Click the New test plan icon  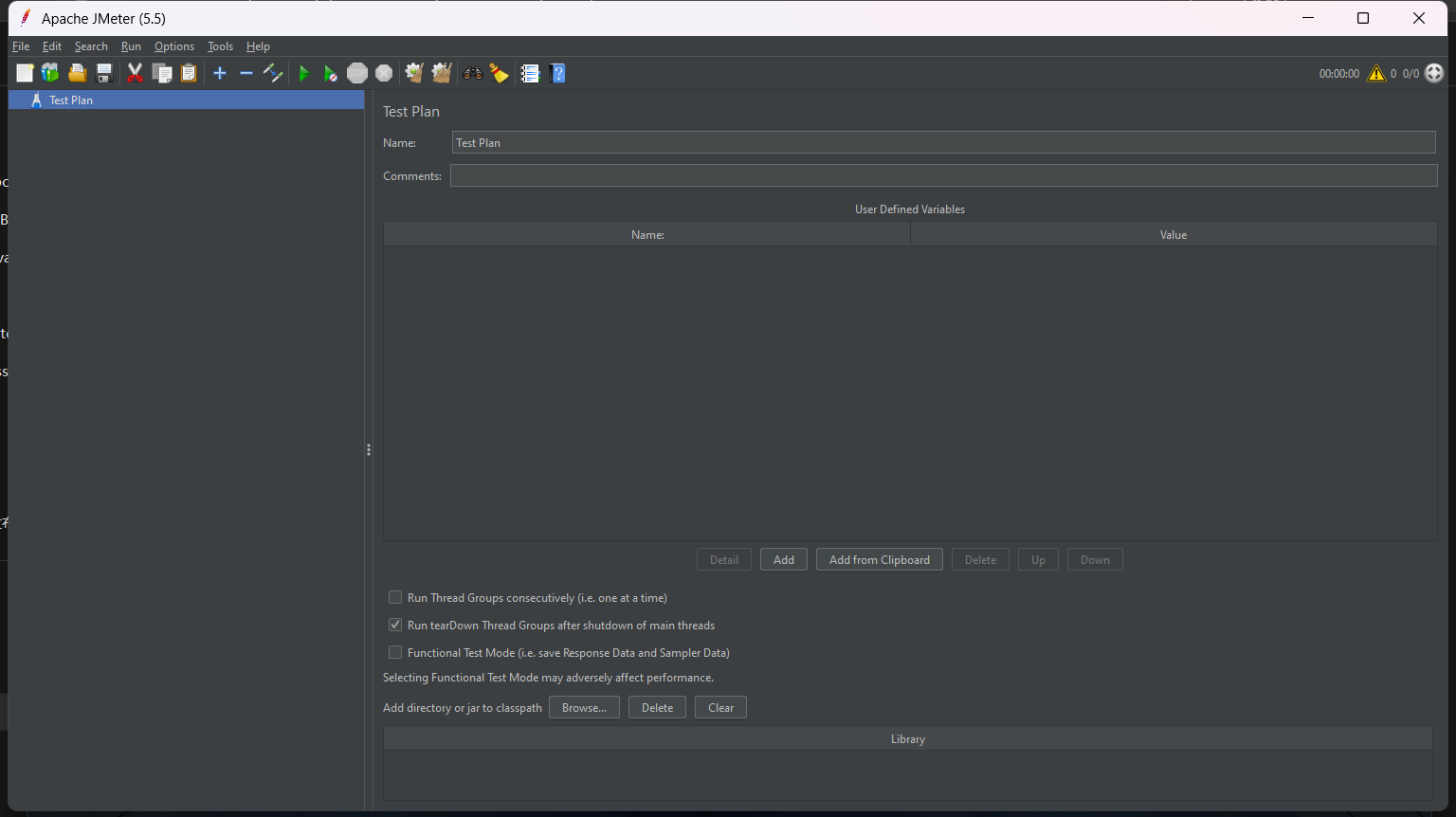tap(25, 73)
